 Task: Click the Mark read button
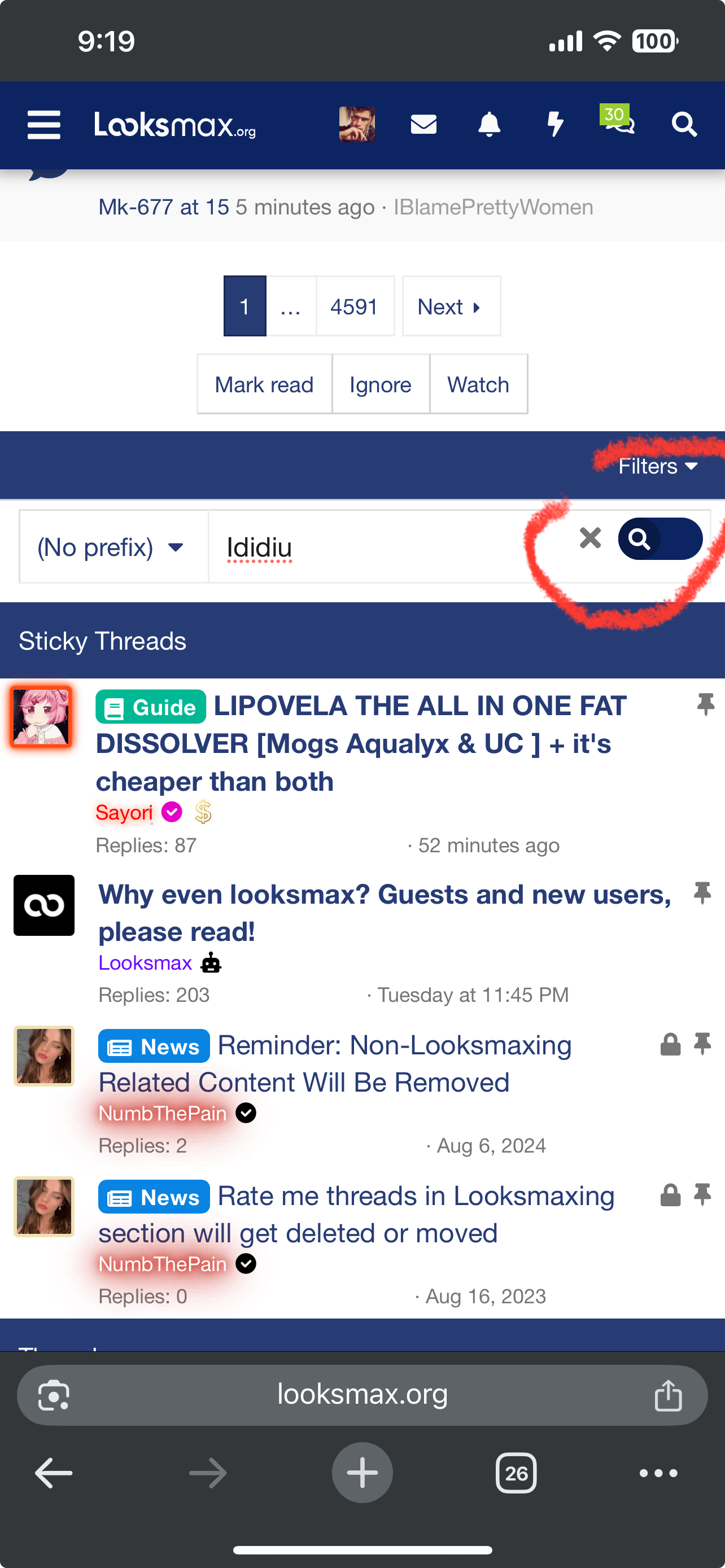click(264, 384)
